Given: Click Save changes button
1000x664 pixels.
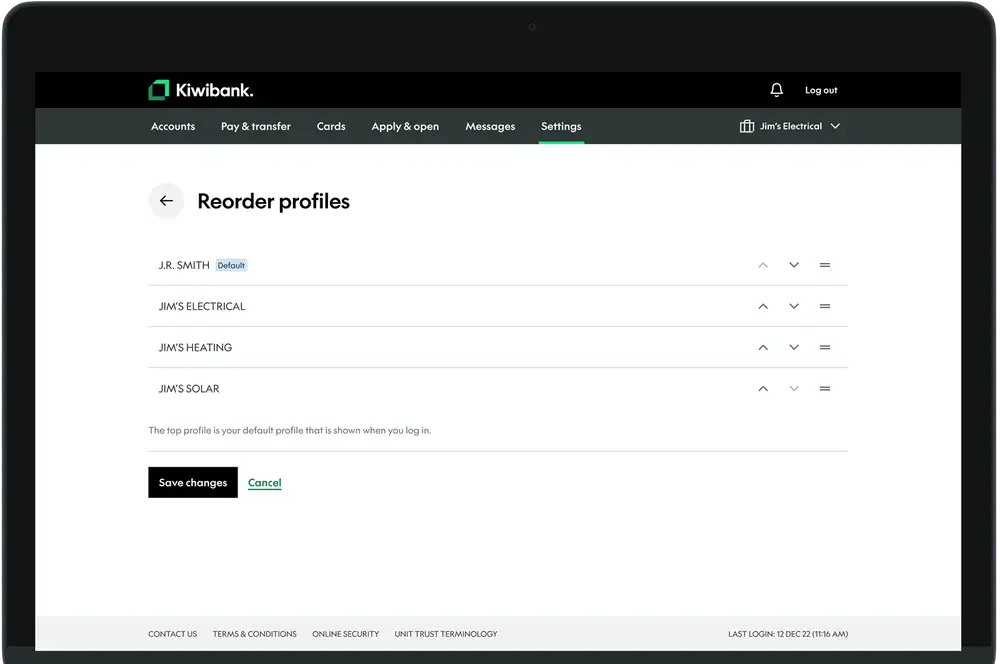Looking at the screenshot, I should pyautogui.click(x=193, y=482).
